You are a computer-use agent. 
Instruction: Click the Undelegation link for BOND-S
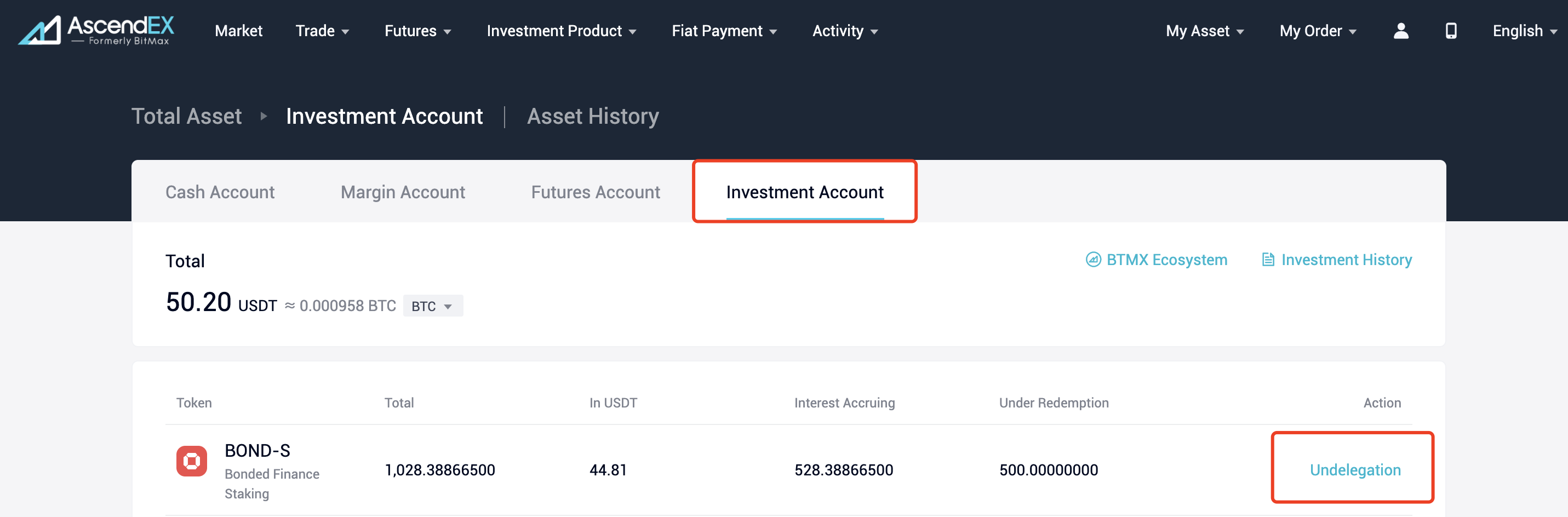point(1355,469)
